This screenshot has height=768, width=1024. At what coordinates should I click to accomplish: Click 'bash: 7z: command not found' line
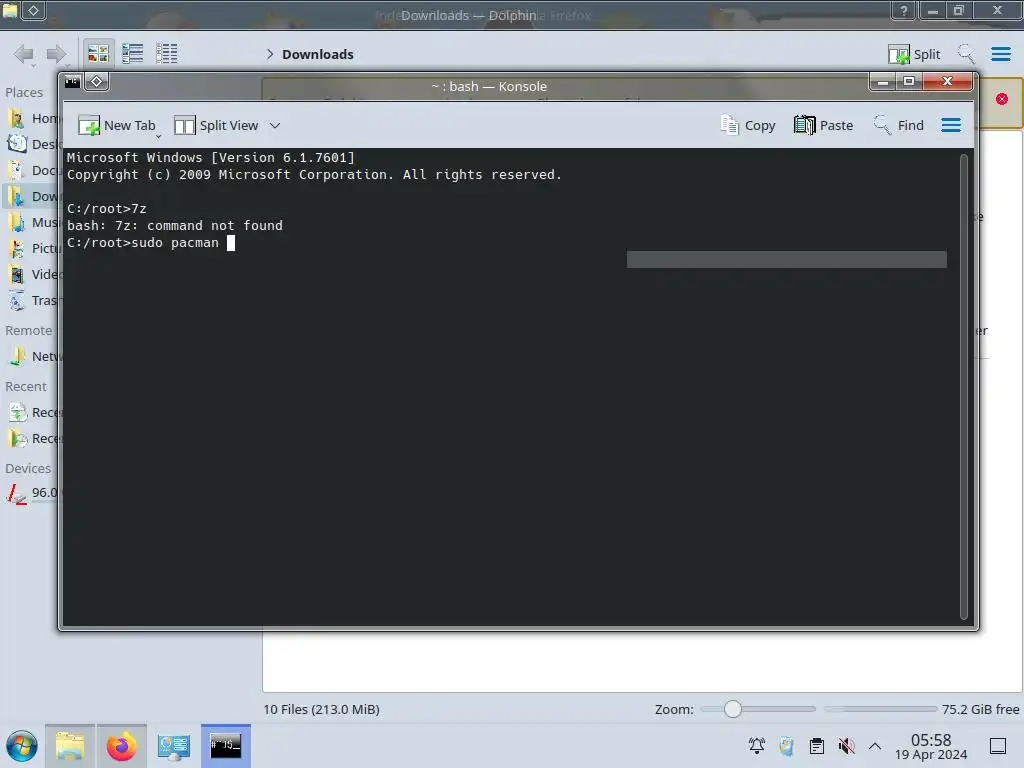[x=175, y=225]
